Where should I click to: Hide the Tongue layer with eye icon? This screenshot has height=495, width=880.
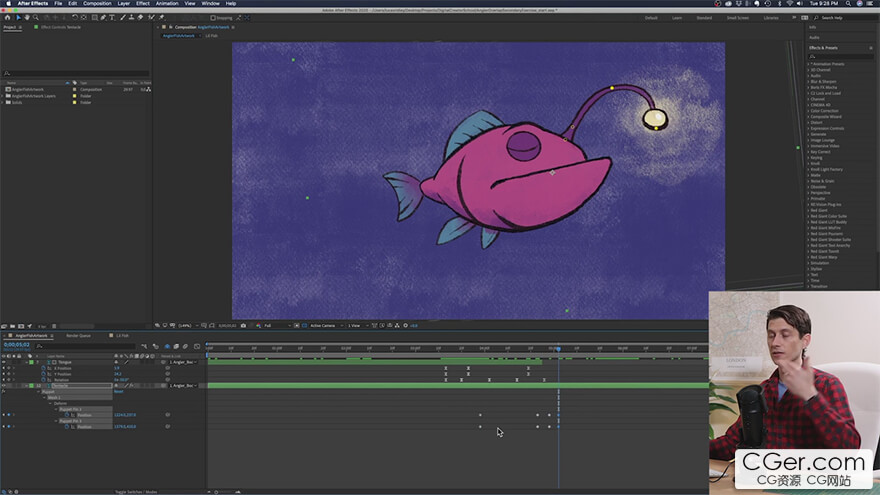pos(4,362)
